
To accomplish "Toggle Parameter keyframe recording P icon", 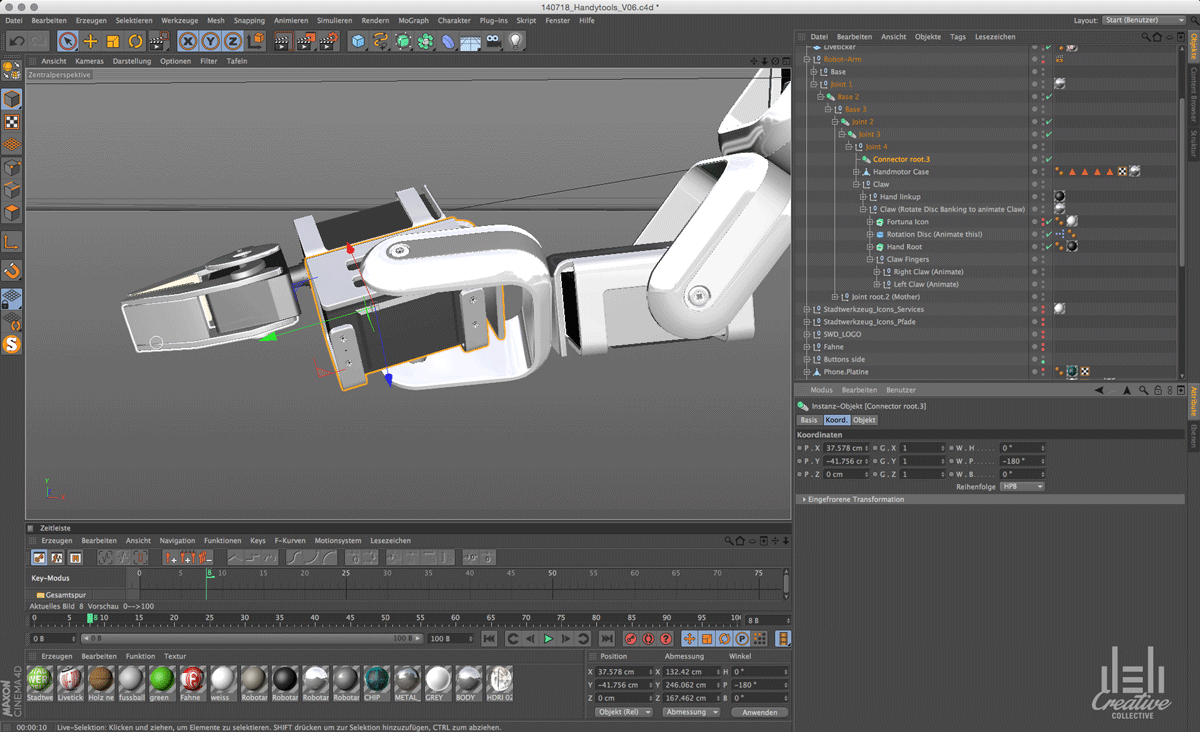I will (x=742, y=638).
